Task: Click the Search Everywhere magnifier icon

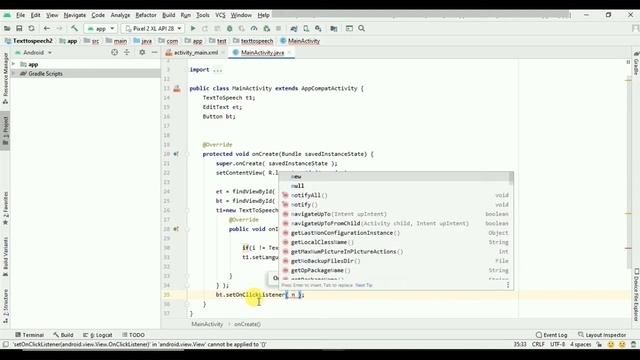Action: point(362,29)
